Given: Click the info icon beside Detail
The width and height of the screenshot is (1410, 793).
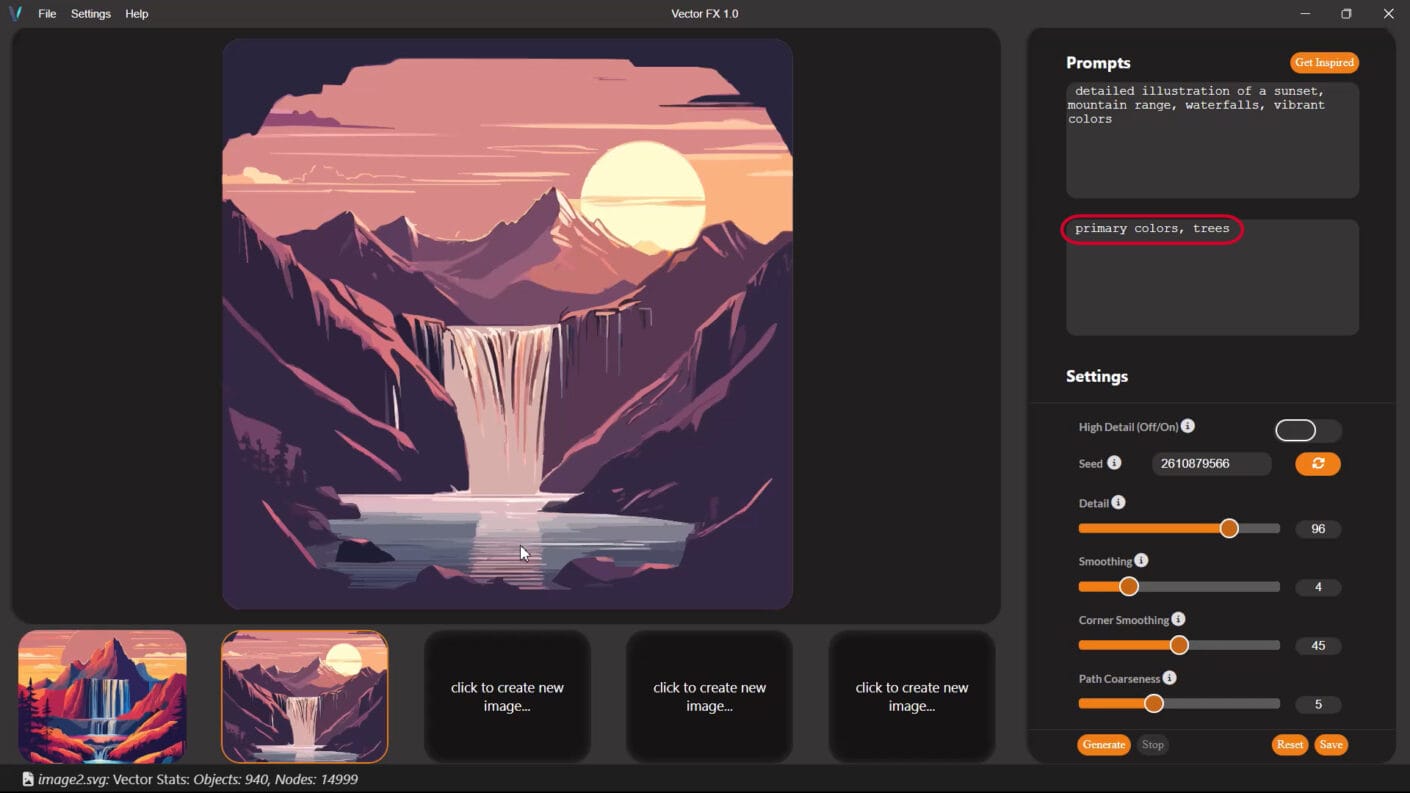Looking at the screenshot, I should [x=1120, y=502].
